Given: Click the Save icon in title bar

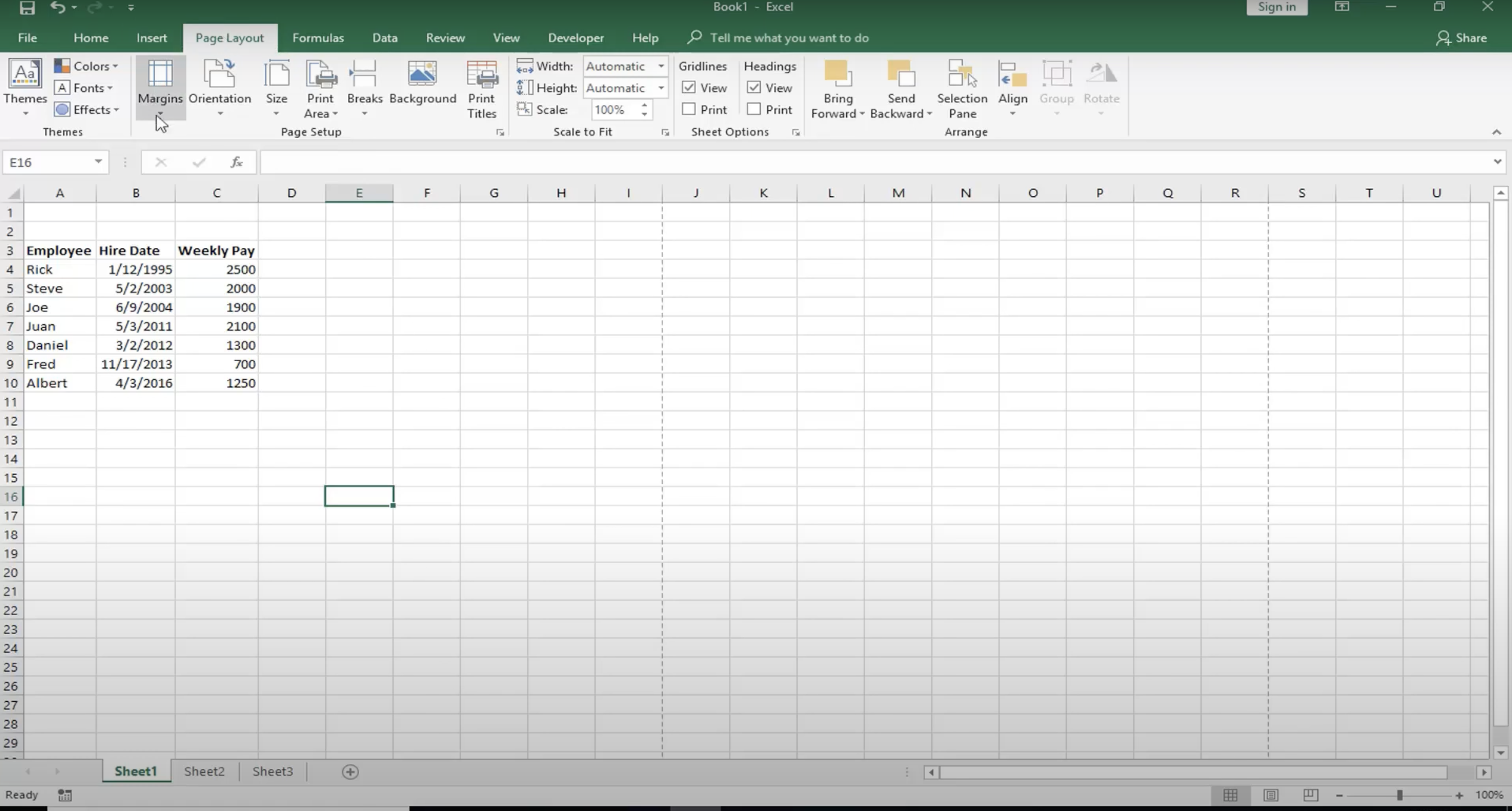Looking at the screenshot, I should click(27, 7).
